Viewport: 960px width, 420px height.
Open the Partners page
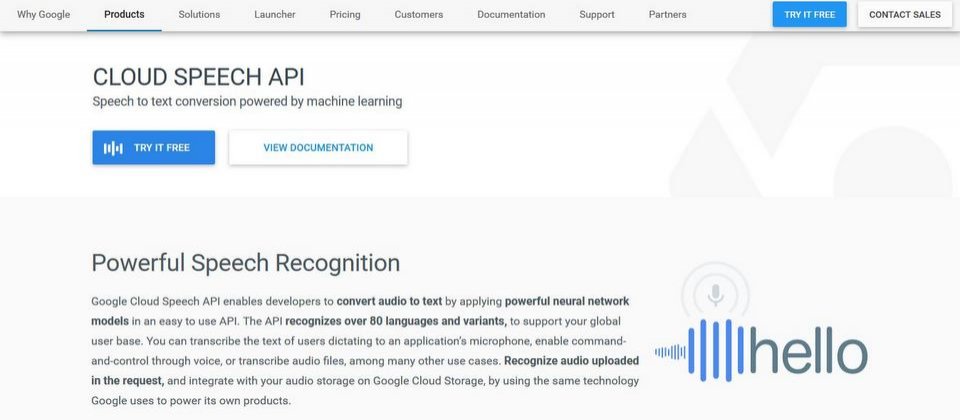pos(667,14)
